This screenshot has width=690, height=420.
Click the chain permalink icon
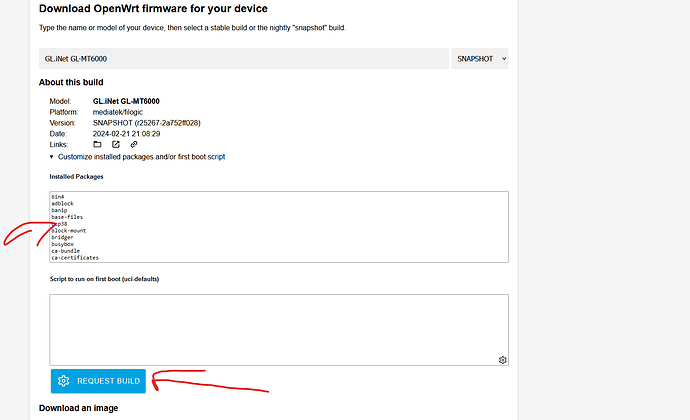click(134, 144)
